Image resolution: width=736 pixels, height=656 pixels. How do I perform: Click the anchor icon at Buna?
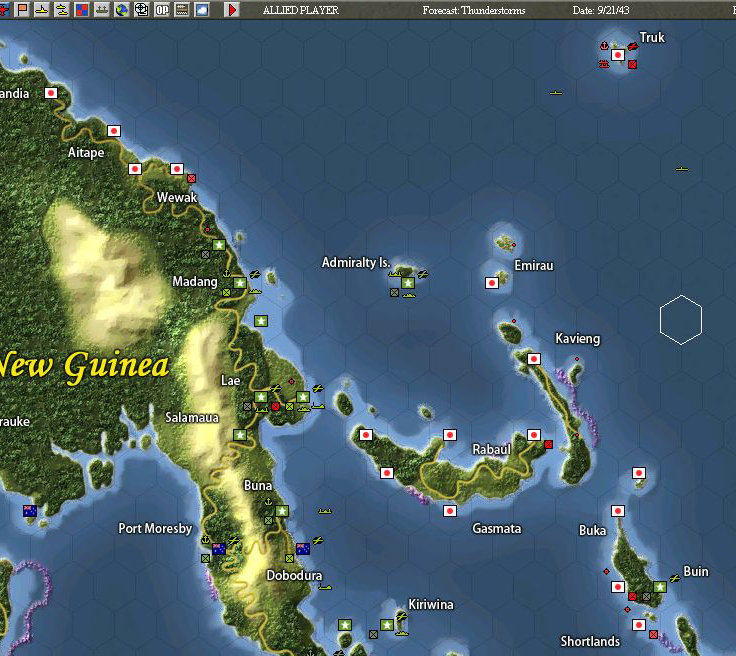coord(268,502)
